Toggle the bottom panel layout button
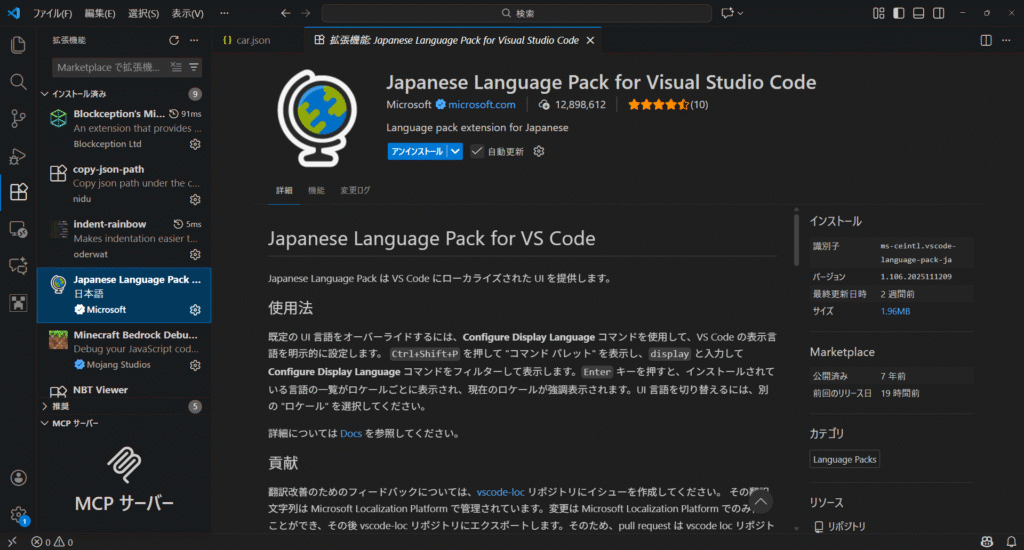This screenshot has height=550, width=1024. (919, 13)
